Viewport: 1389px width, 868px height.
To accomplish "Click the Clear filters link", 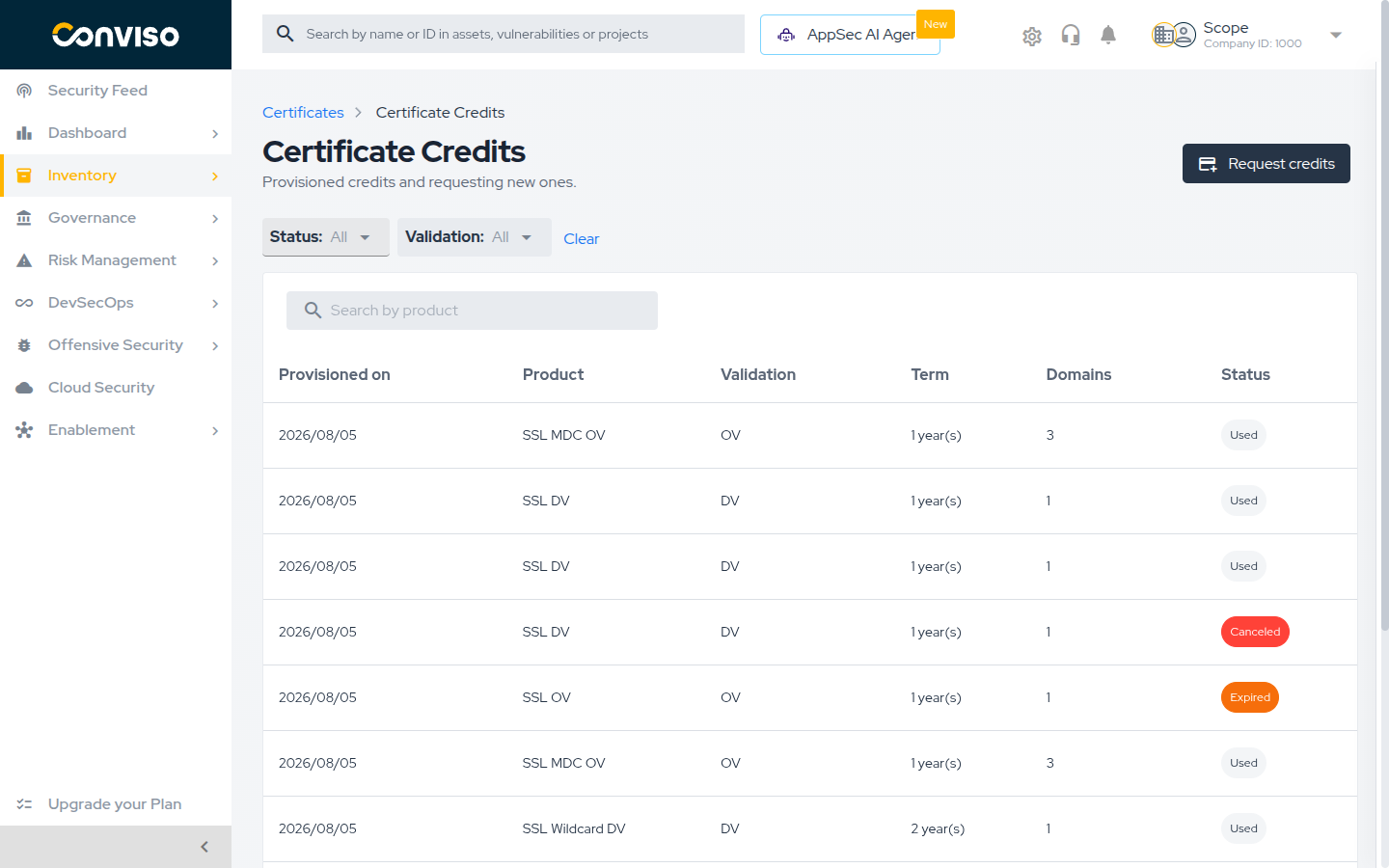I will [x=582, y=239].
